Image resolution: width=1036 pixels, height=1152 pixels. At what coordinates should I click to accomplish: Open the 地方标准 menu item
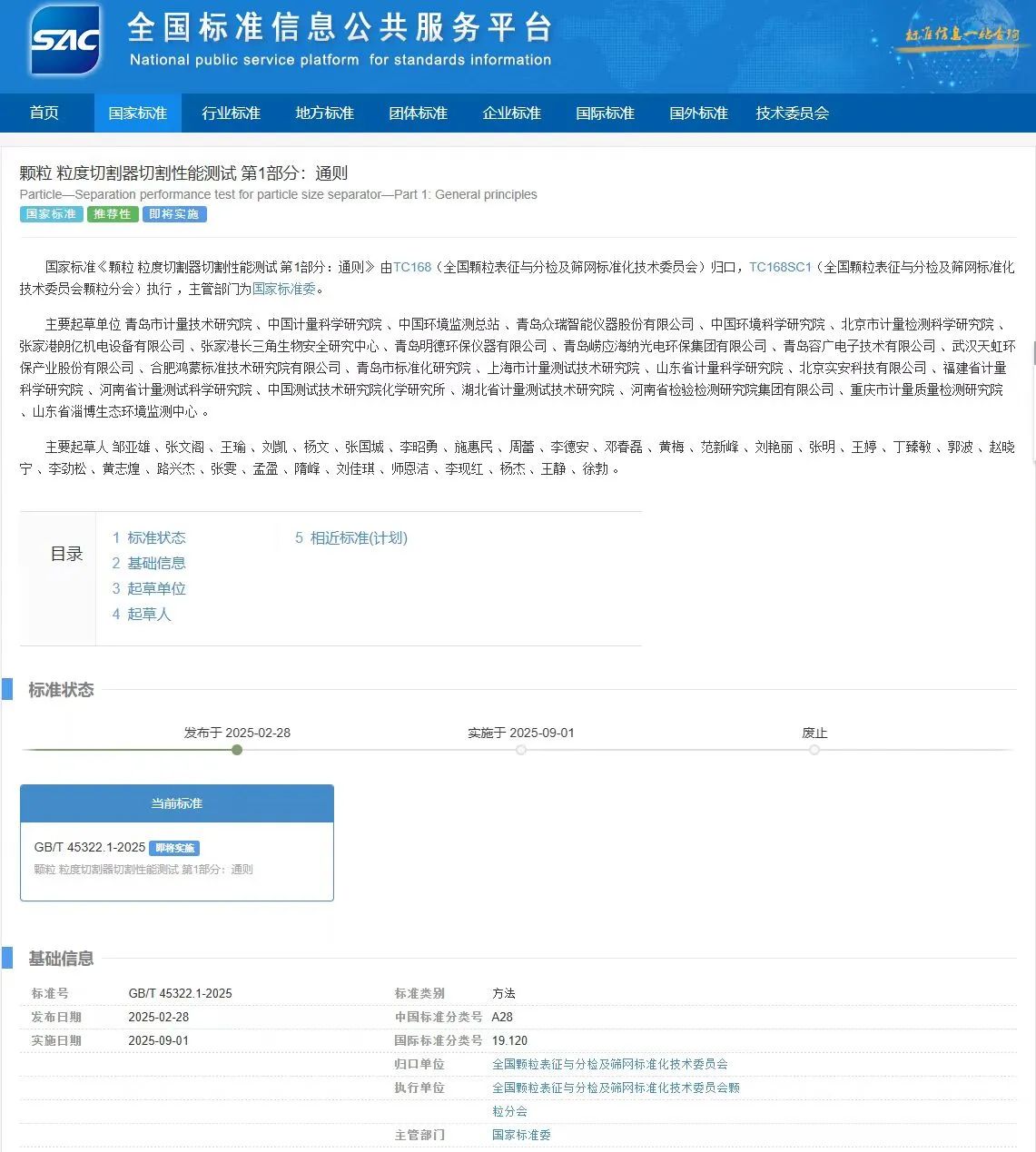point(324,113)
